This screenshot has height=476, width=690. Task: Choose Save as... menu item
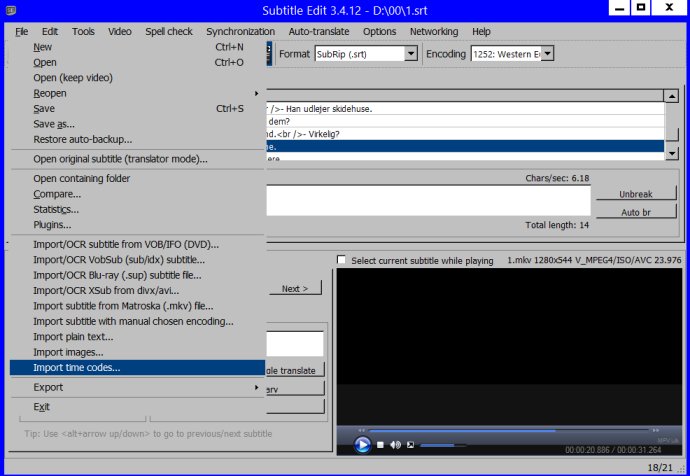pos(137,124)
